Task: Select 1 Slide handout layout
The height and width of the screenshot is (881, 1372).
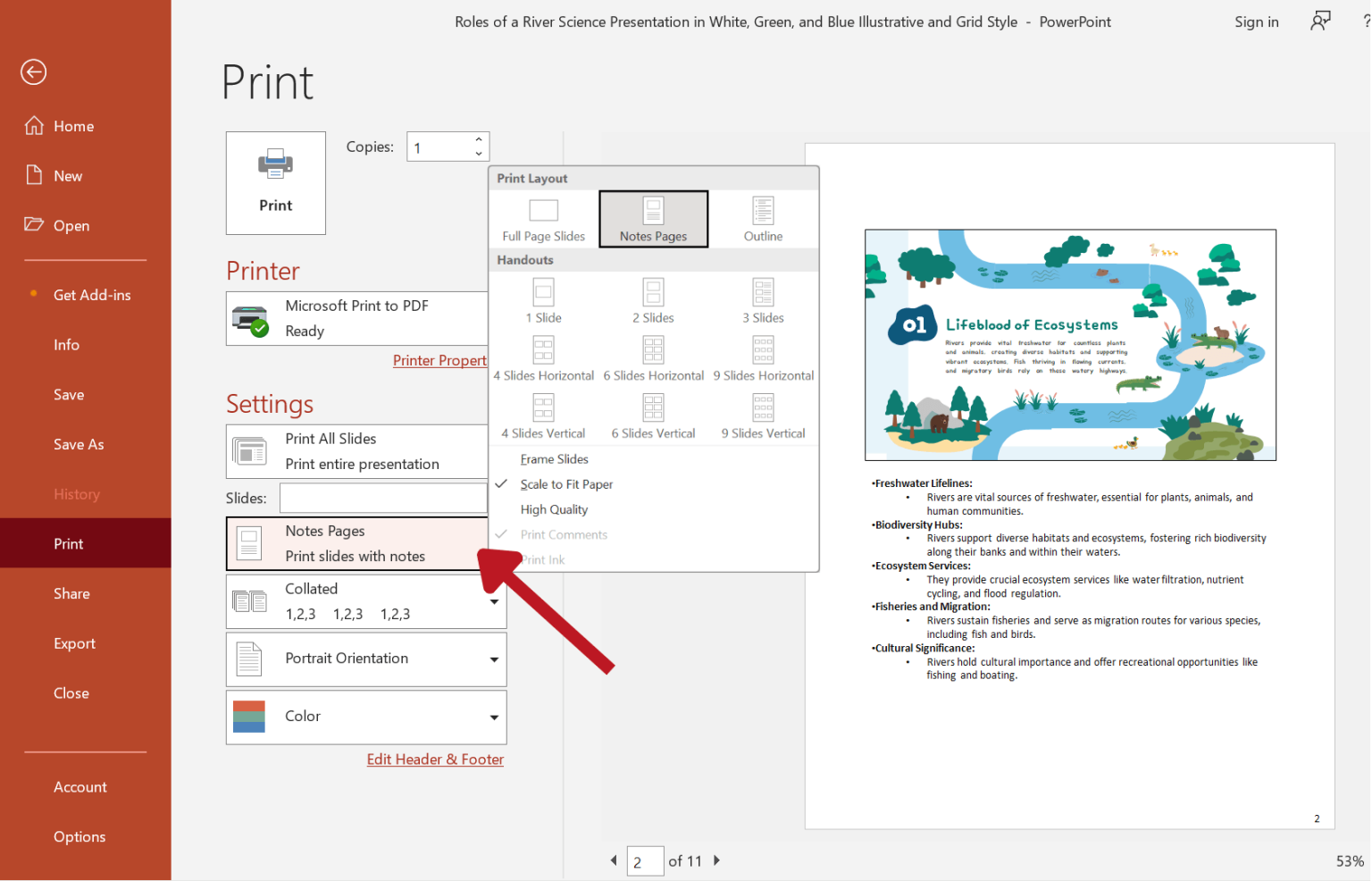Action: 542,299
